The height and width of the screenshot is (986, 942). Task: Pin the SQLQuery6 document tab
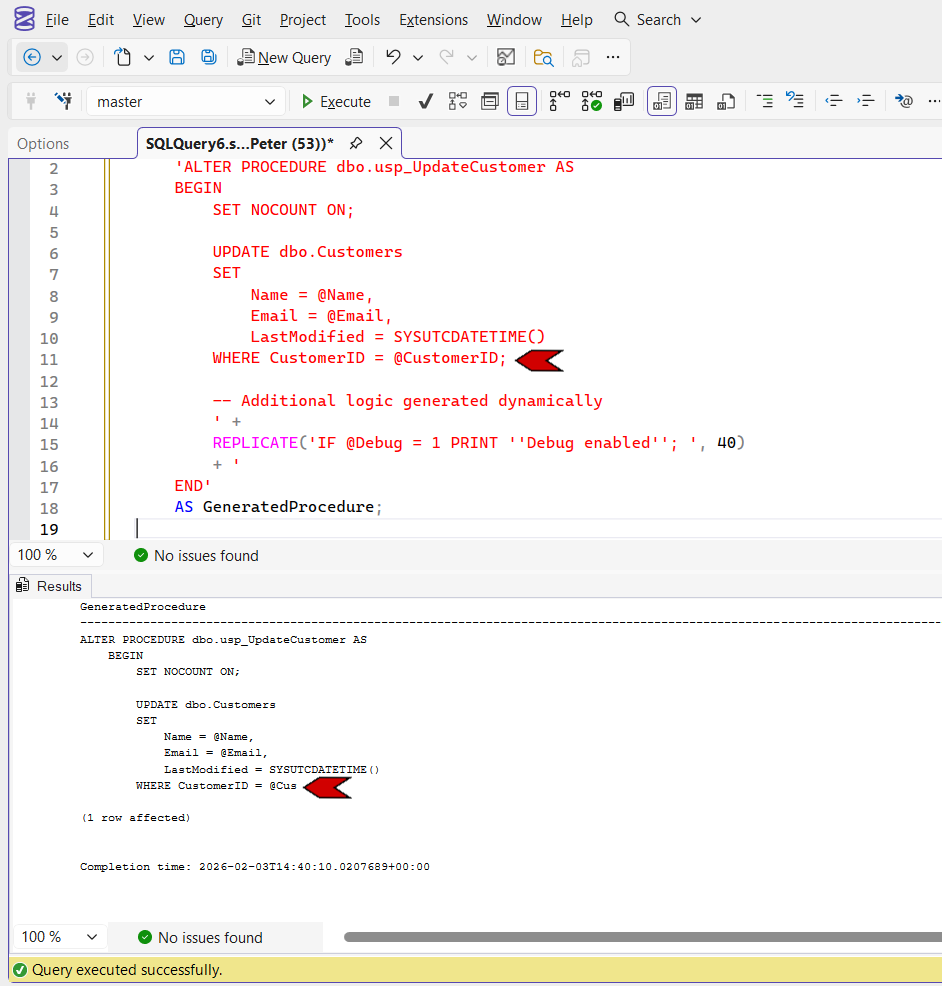pyautogui.click(x=356, y=143)
